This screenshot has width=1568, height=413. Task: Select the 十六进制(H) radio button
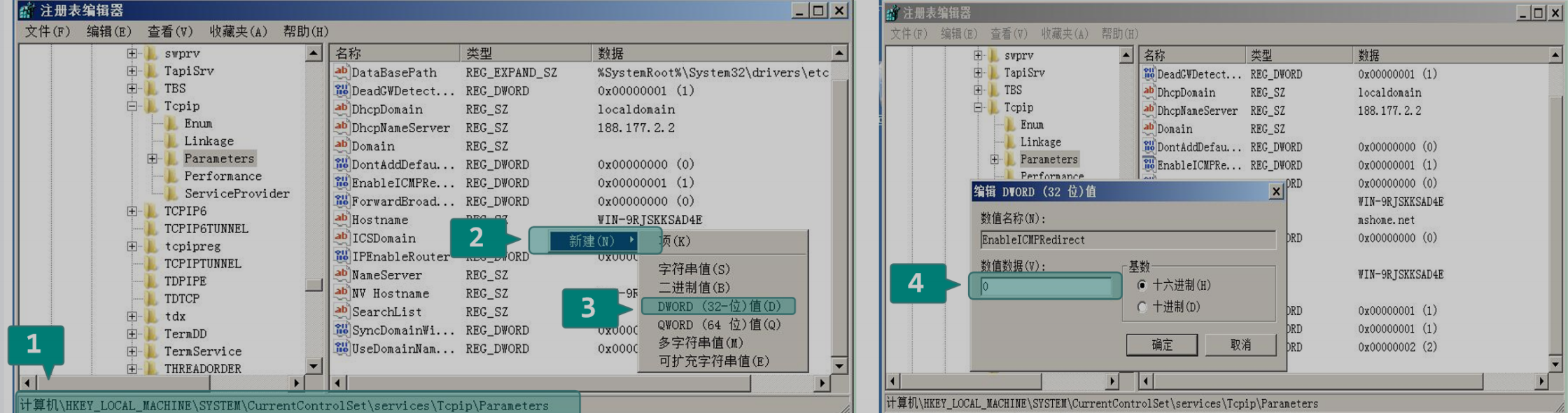point(1142,285)
